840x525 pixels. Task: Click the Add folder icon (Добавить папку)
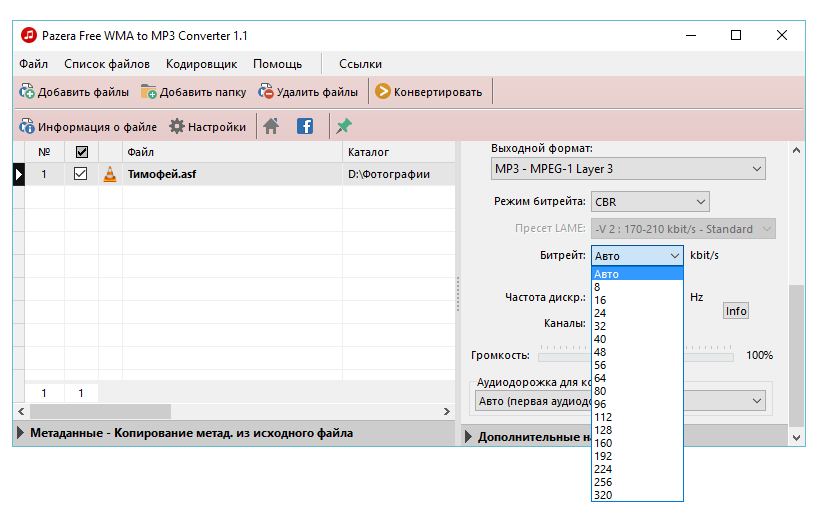[148, 92]
